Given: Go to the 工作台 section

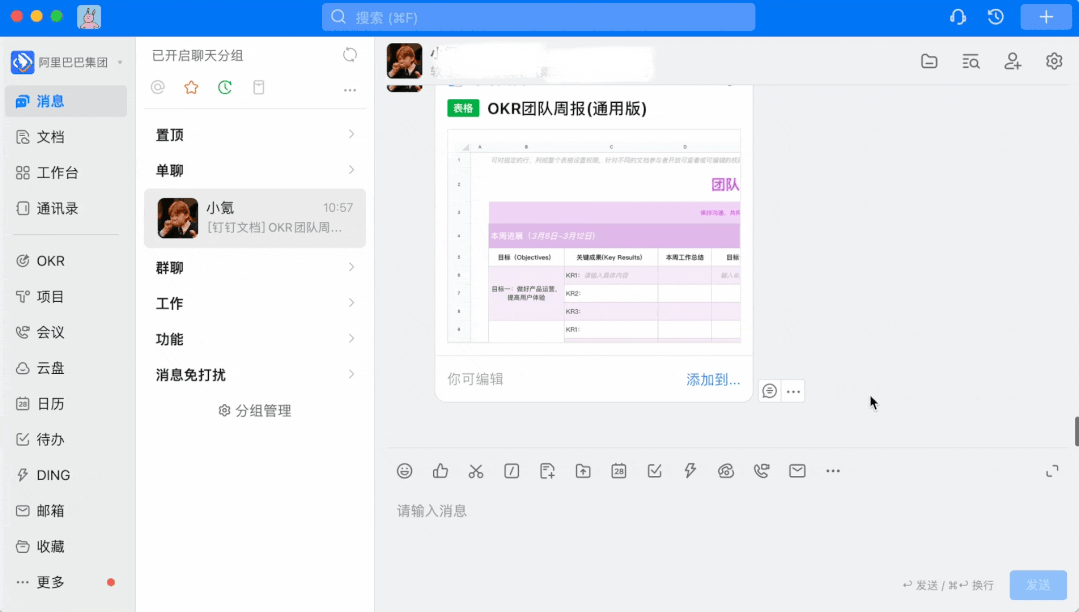Looking at the screenshot, I should click(66, 173).
